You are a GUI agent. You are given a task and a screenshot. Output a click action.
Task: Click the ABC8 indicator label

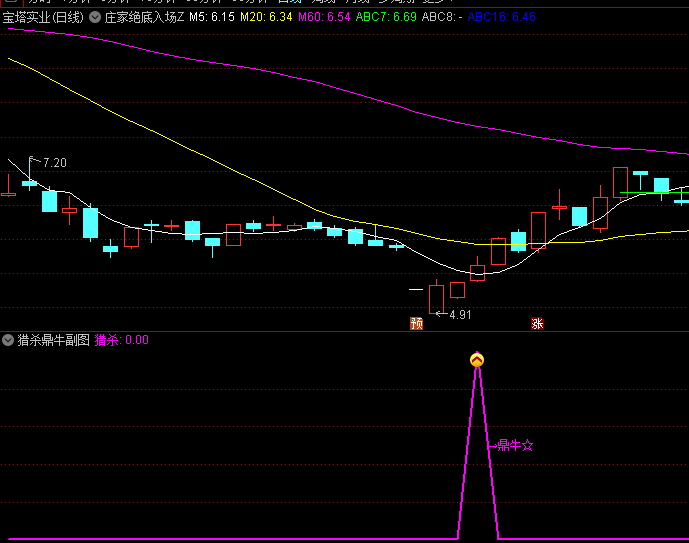pos(440,17)
